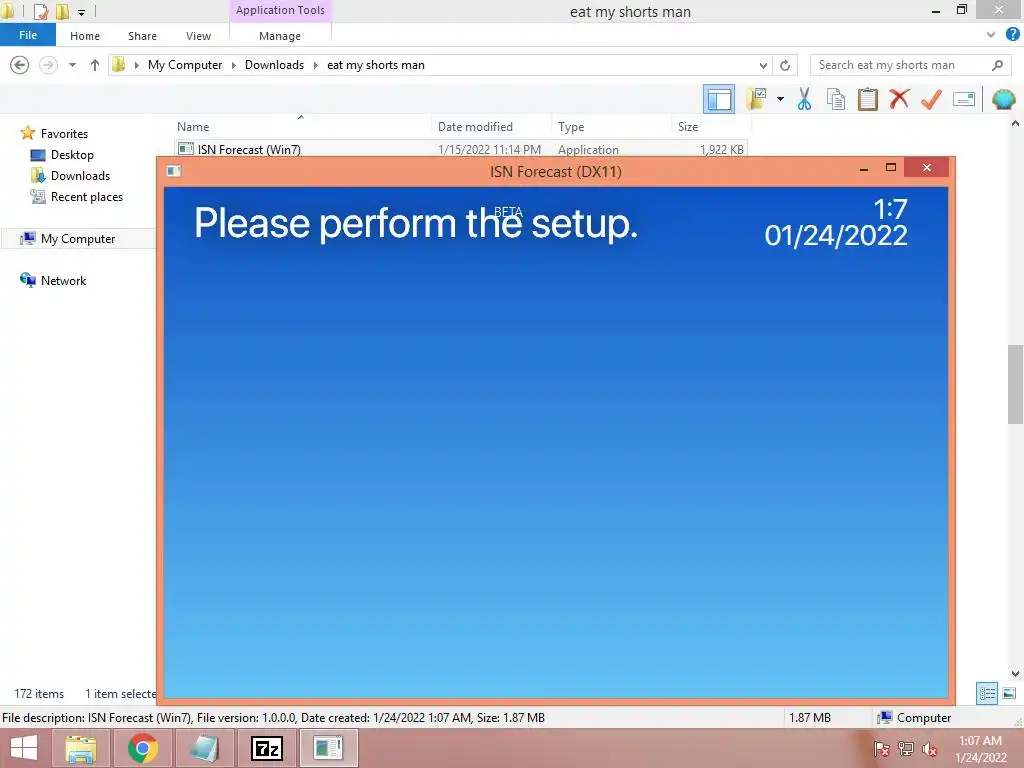Image resolution: width=1024 pixels, height=768 pixels.
Task: Open File Explorer from the taskbar
Action: pyautogui.click(x=80, y=748)
